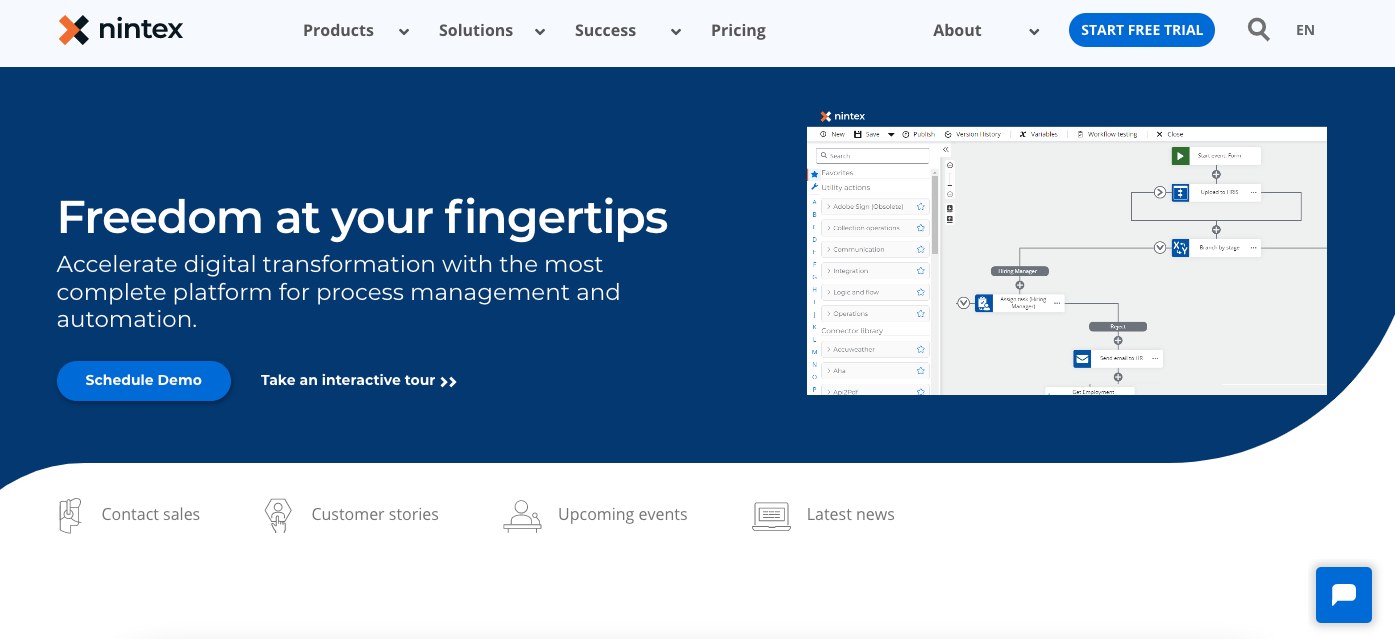This screenshot has width=1395, height=639.
Task: Focus the Search field in the designer preview
Action: [873, 156]
